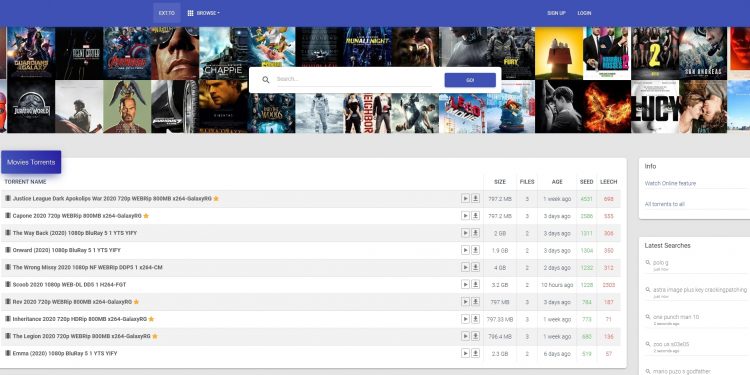
Task: Play The Wrong Missy 2020 online
Action: pos(465,267)
